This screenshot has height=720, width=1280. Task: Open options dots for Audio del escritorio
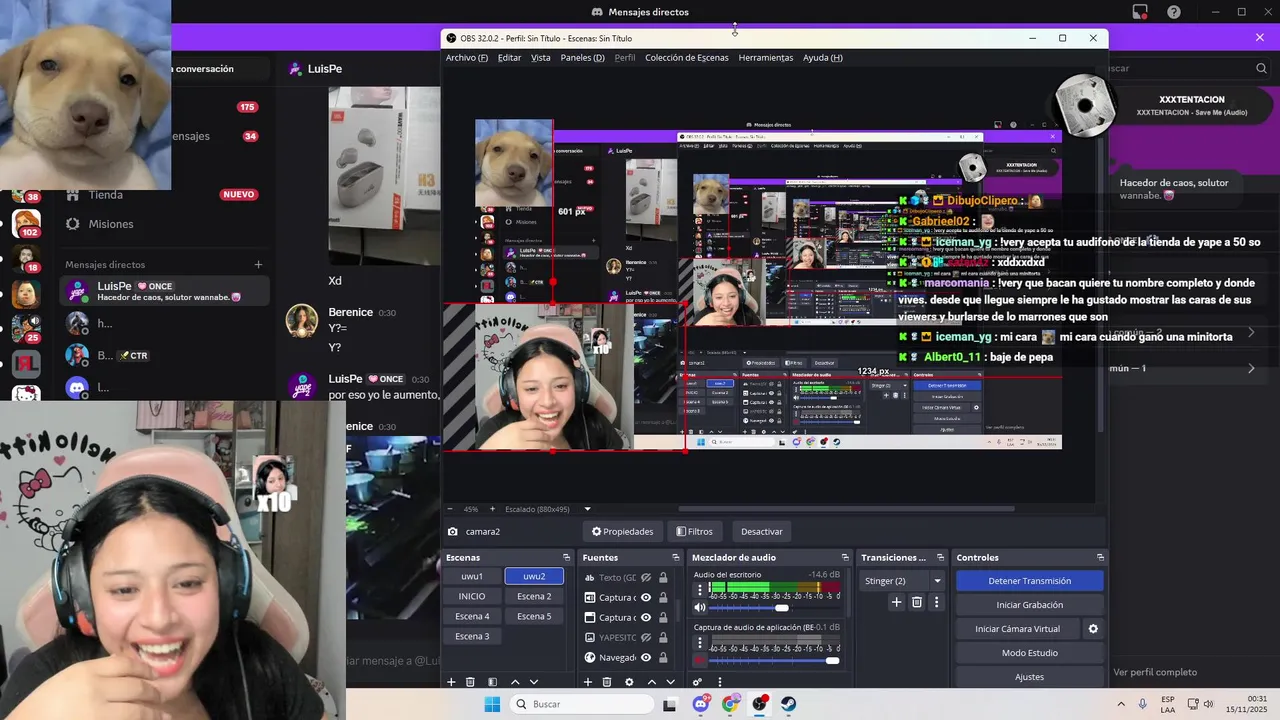(700, 590)
